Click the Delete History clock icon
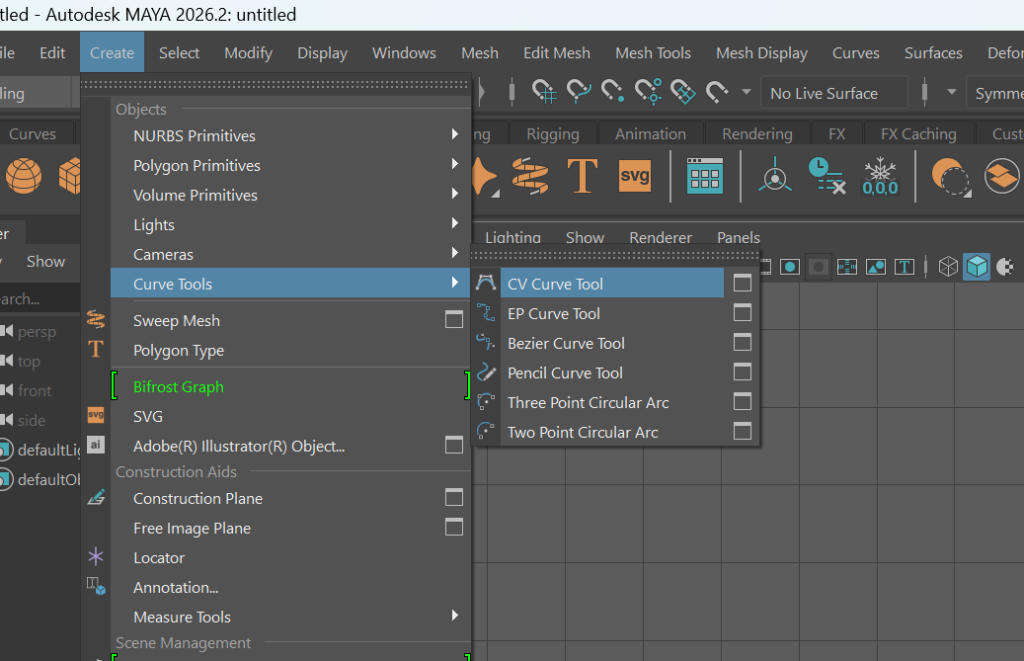The width and height of the screenshot is (1024, 661). [826, 177]
